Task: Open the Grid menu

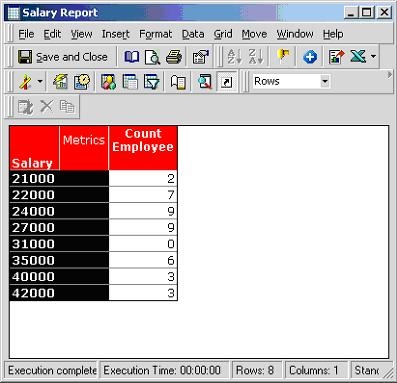Action: pyautogui.click(x=223, y=34)
